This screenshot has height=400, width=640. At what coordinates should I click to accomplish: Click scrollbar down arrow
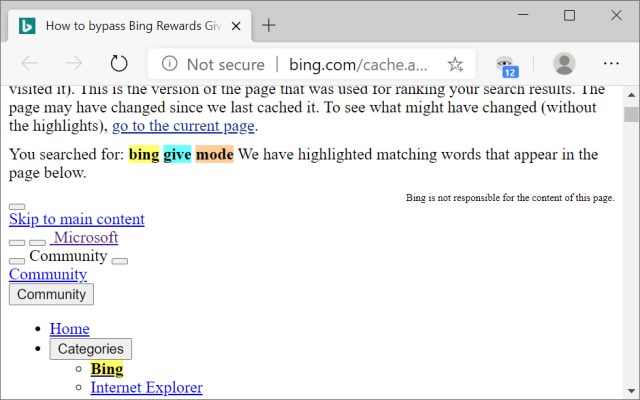click(631, 391)
